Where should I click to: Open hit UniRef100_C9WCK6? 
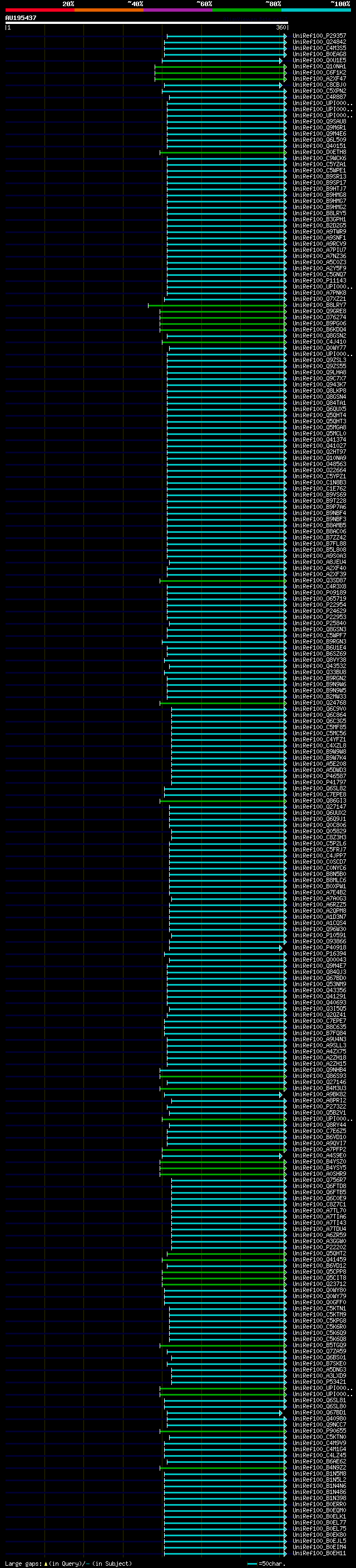319,159
